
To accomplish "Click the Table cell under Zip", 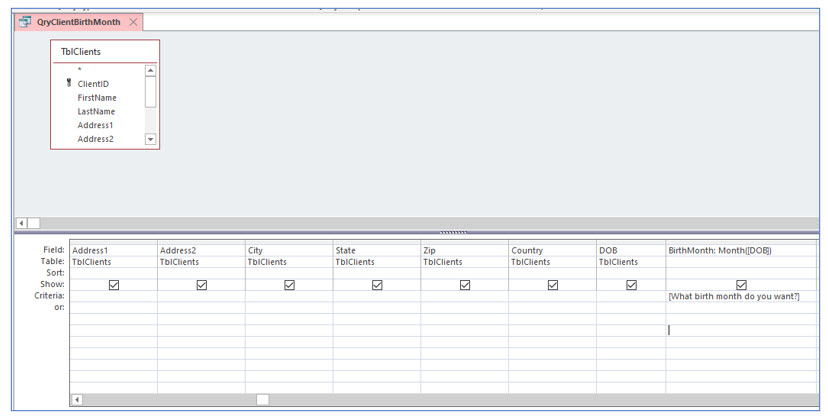I will tap(465, 262).
